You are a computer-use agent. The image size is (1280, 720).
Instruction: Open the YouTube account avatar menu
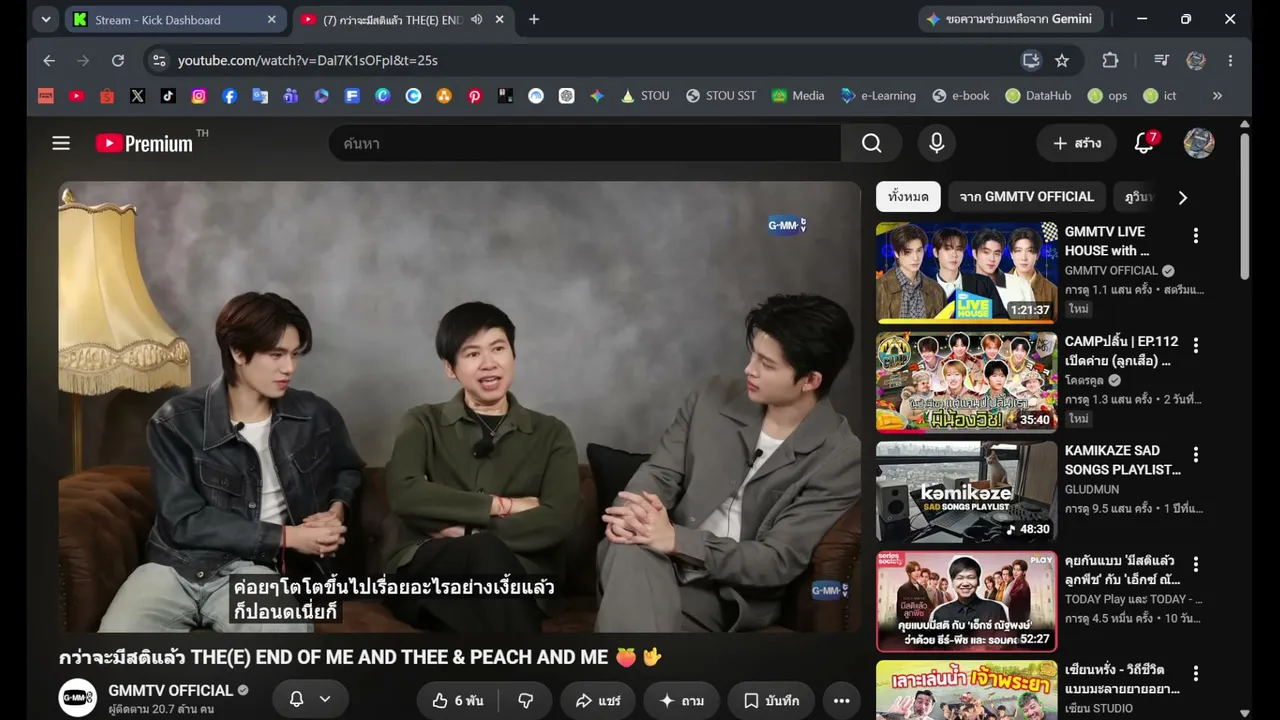(1199, 143)
